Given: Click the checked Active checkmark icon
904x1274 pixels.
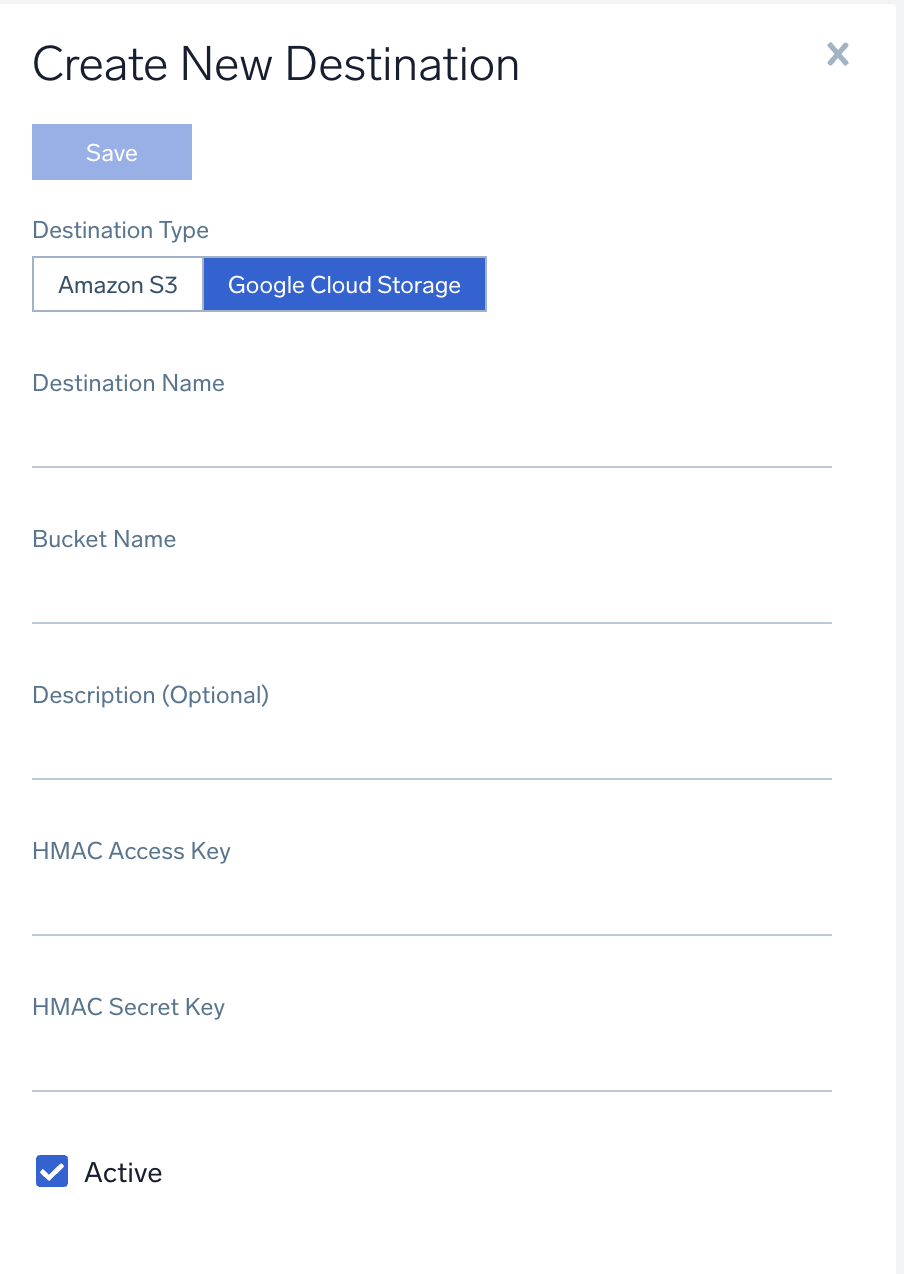Looking at the screenshot, I should click(x=51, y=1171).
